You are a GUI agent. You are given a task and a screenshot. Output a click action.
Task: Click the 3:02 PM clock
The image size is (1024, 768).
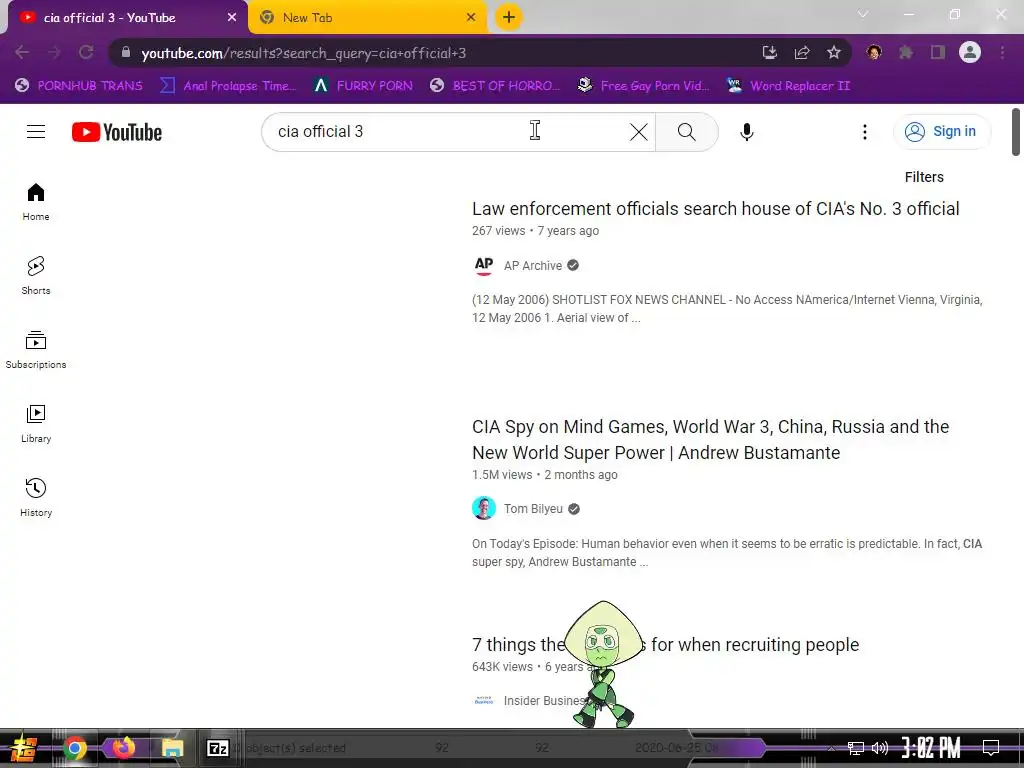[931, 747]
